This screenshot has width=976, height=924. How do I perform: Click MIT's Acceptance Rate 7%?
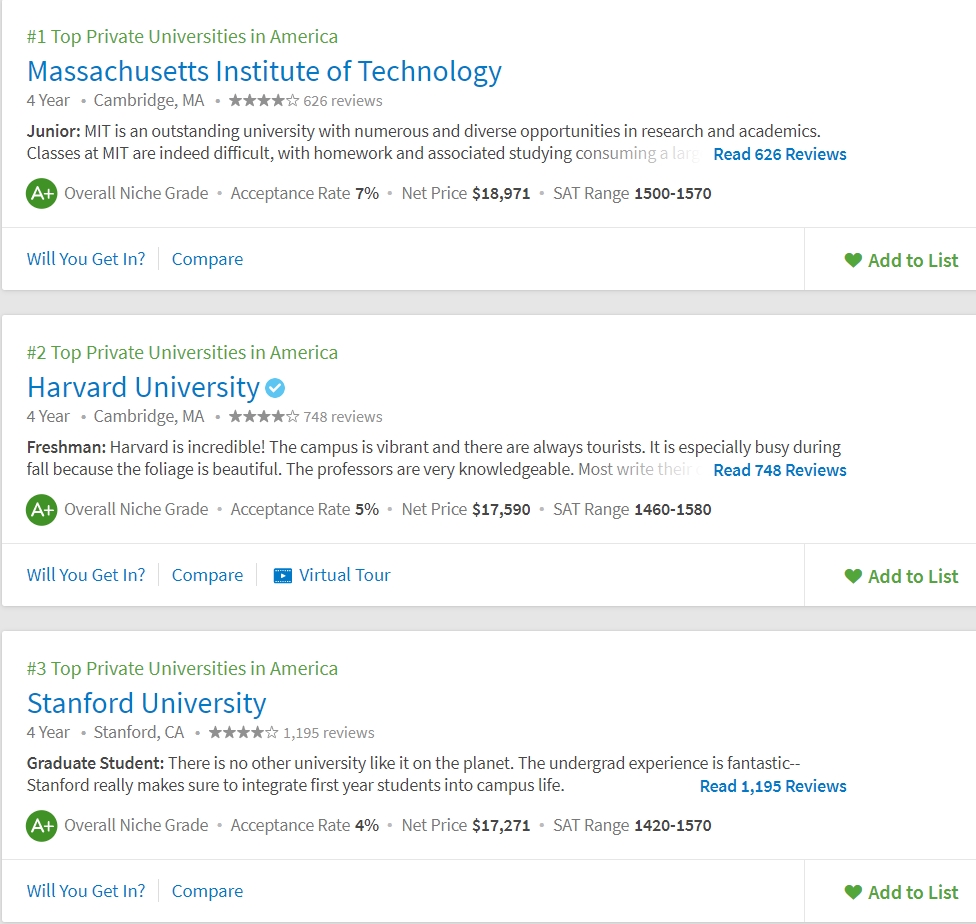[305, 194]
